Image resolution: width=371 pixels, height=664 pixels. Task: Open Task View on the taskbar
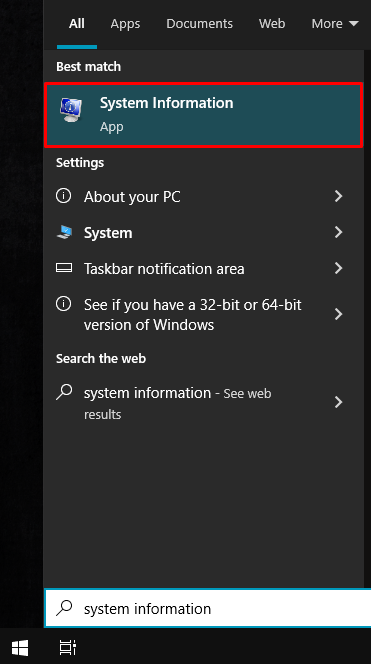click(67, 647)
